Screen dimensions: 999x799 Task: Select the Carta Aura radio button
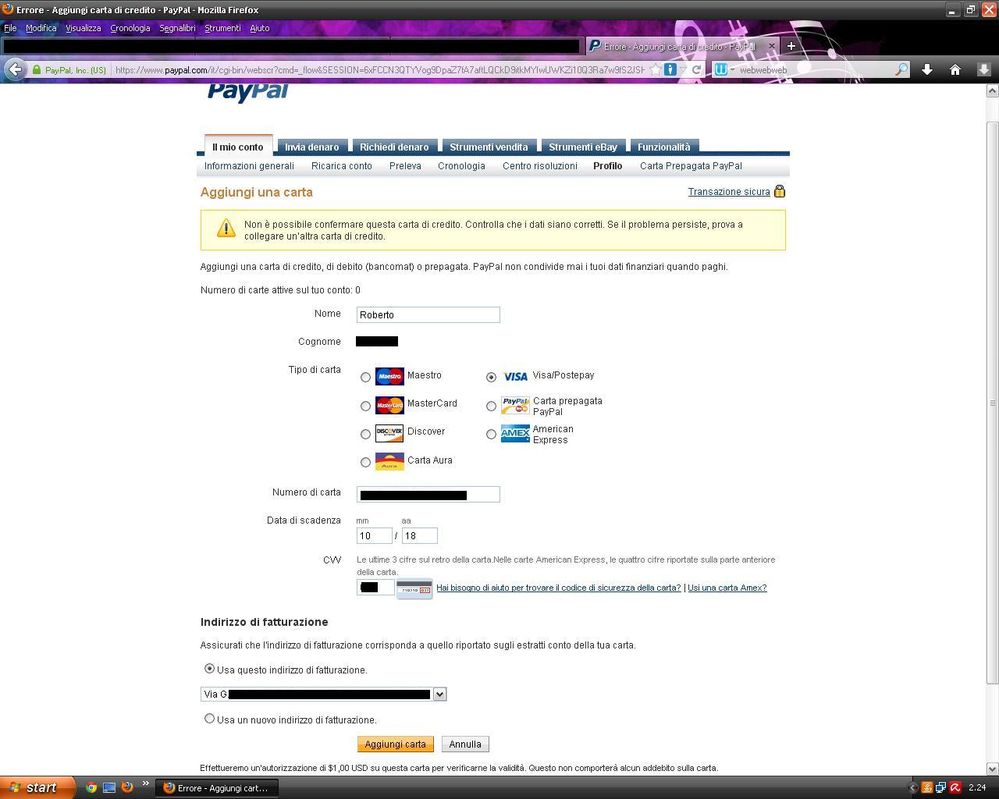pos(365,462)
